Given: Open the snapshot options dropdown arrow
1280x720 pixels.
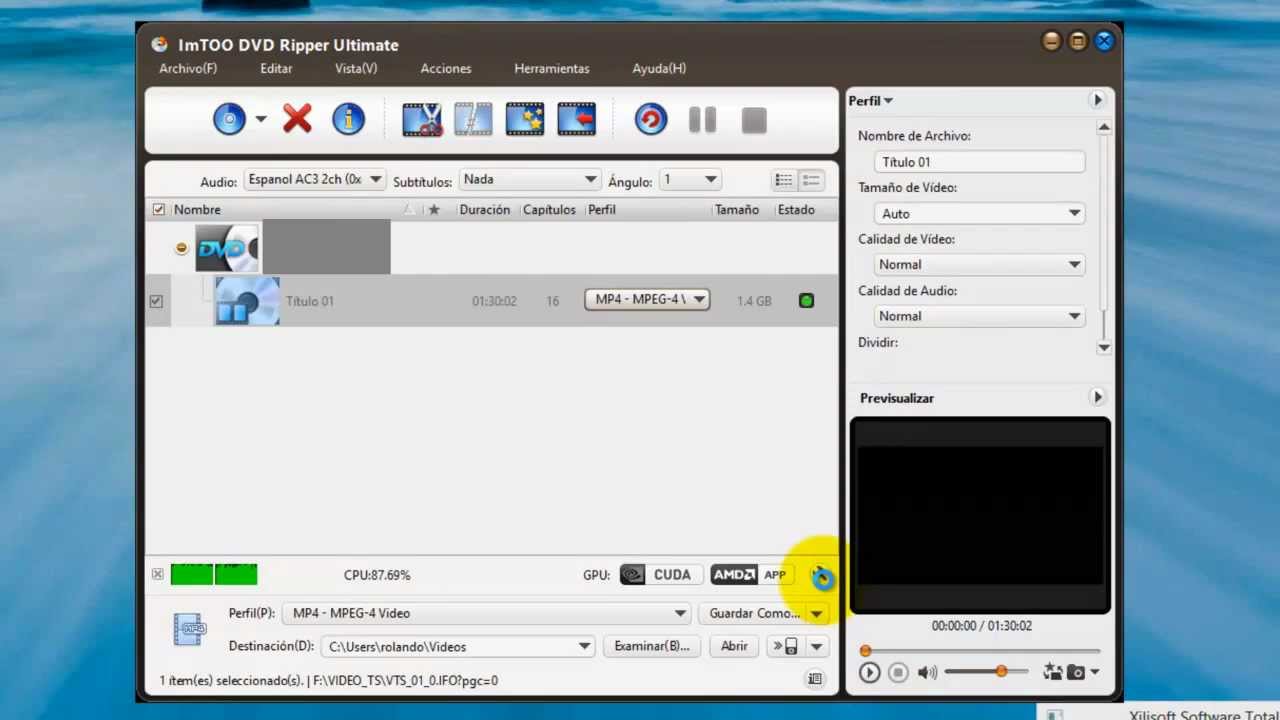Looking at the screenshot, I should click(1095, 673).
